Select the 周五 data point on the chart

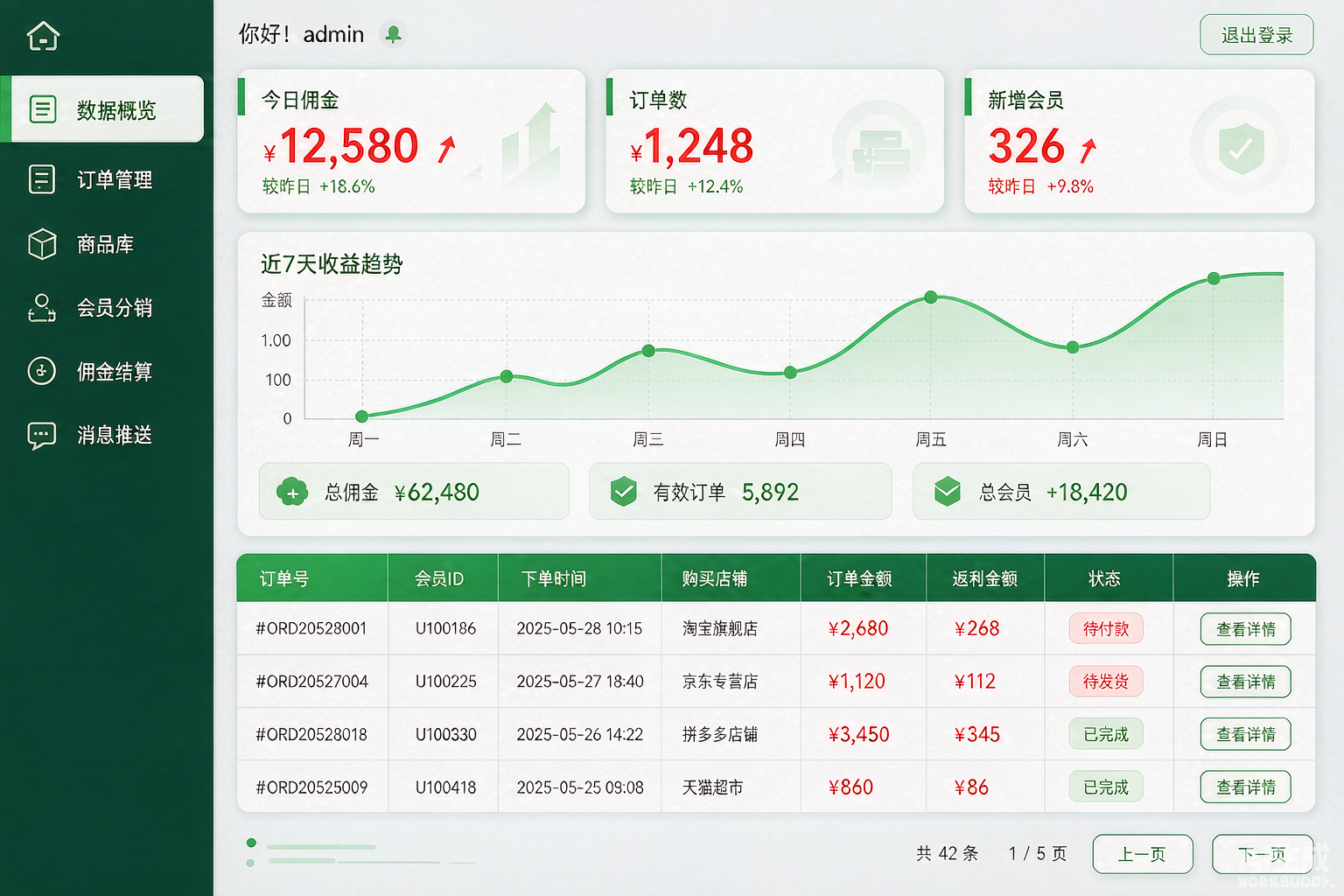931,297
